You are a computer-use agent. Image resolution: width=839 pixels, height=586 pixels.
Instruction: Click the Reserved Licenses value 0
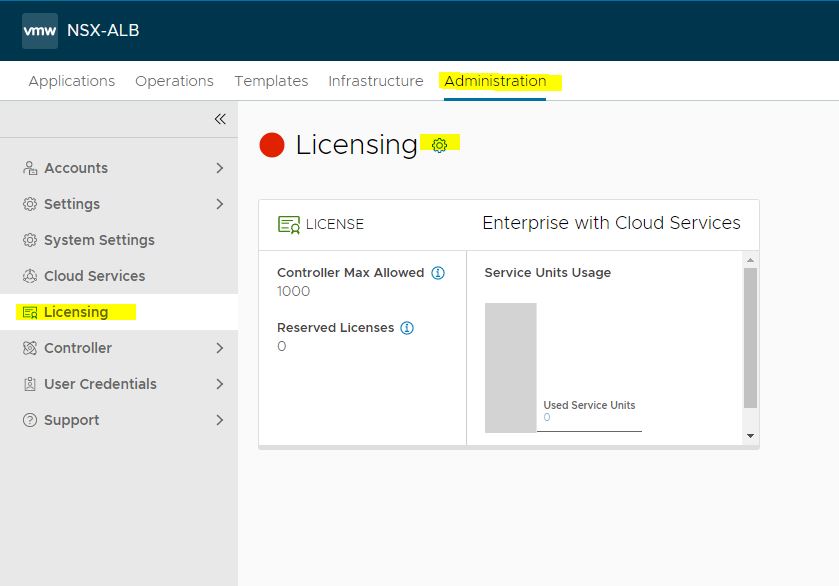pos(281,346)
